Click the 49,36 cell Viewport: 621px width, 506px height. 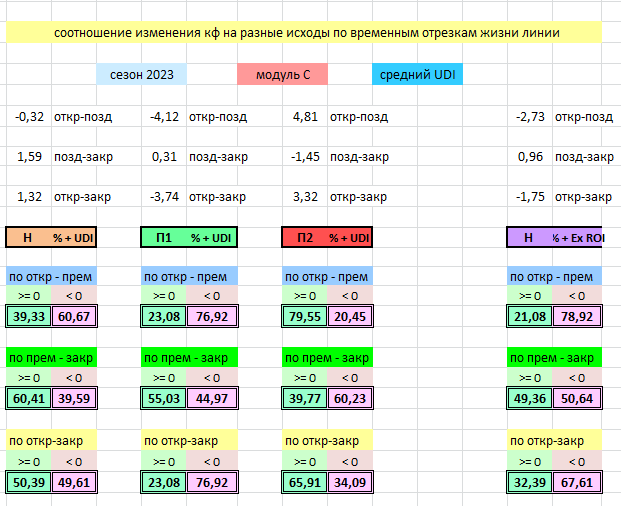(x=530, y=398)
